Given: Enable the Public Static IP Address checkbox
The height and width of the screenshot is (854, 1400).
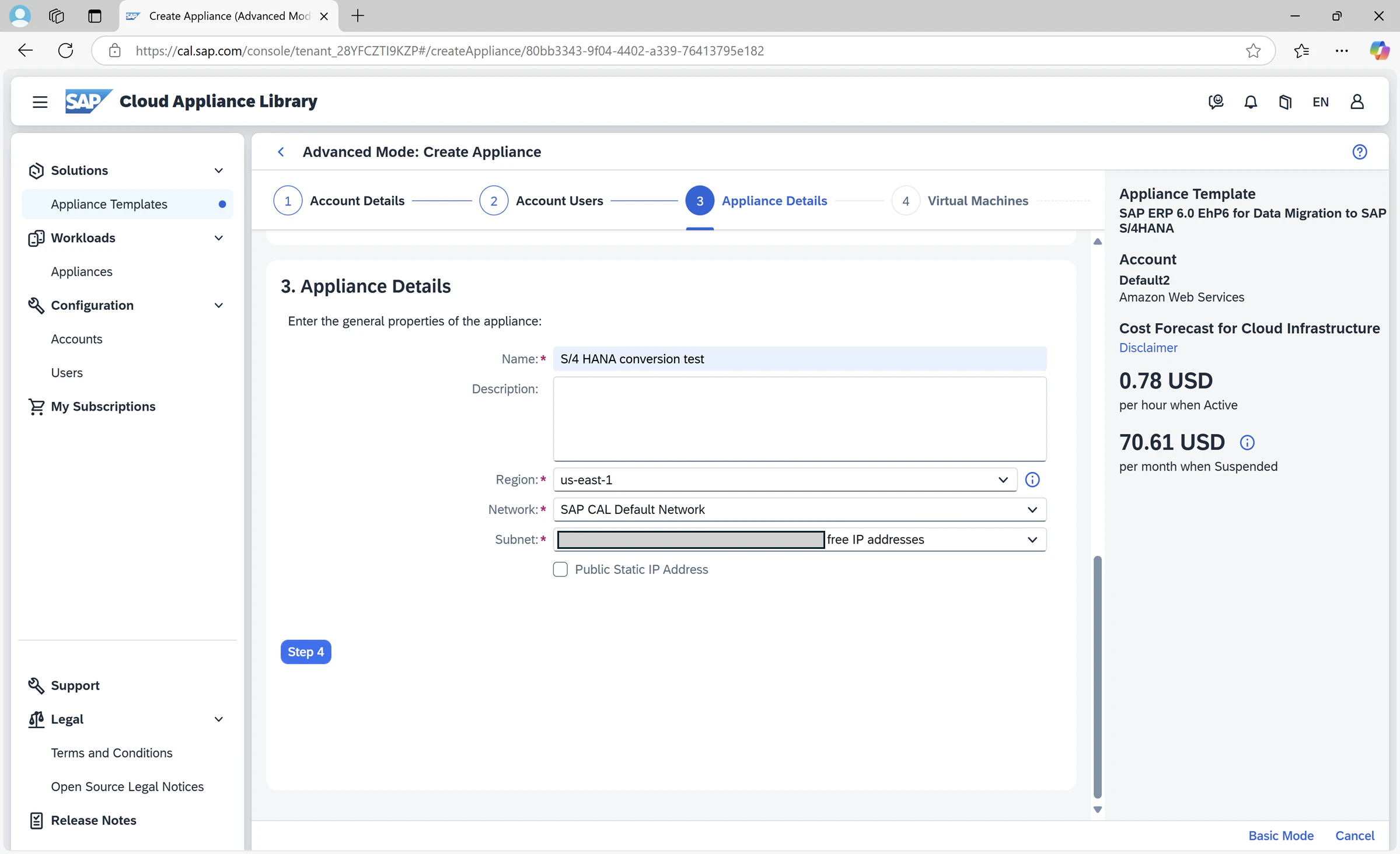Looking at the screenshot, I should 560,569.
